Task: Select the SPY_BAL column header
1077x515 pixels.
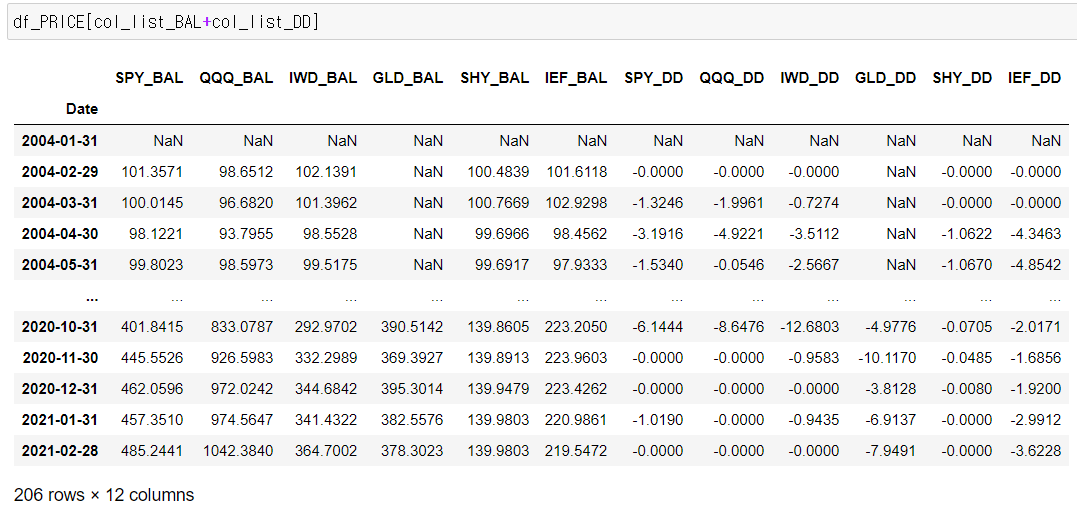Action: click(149, 78)
